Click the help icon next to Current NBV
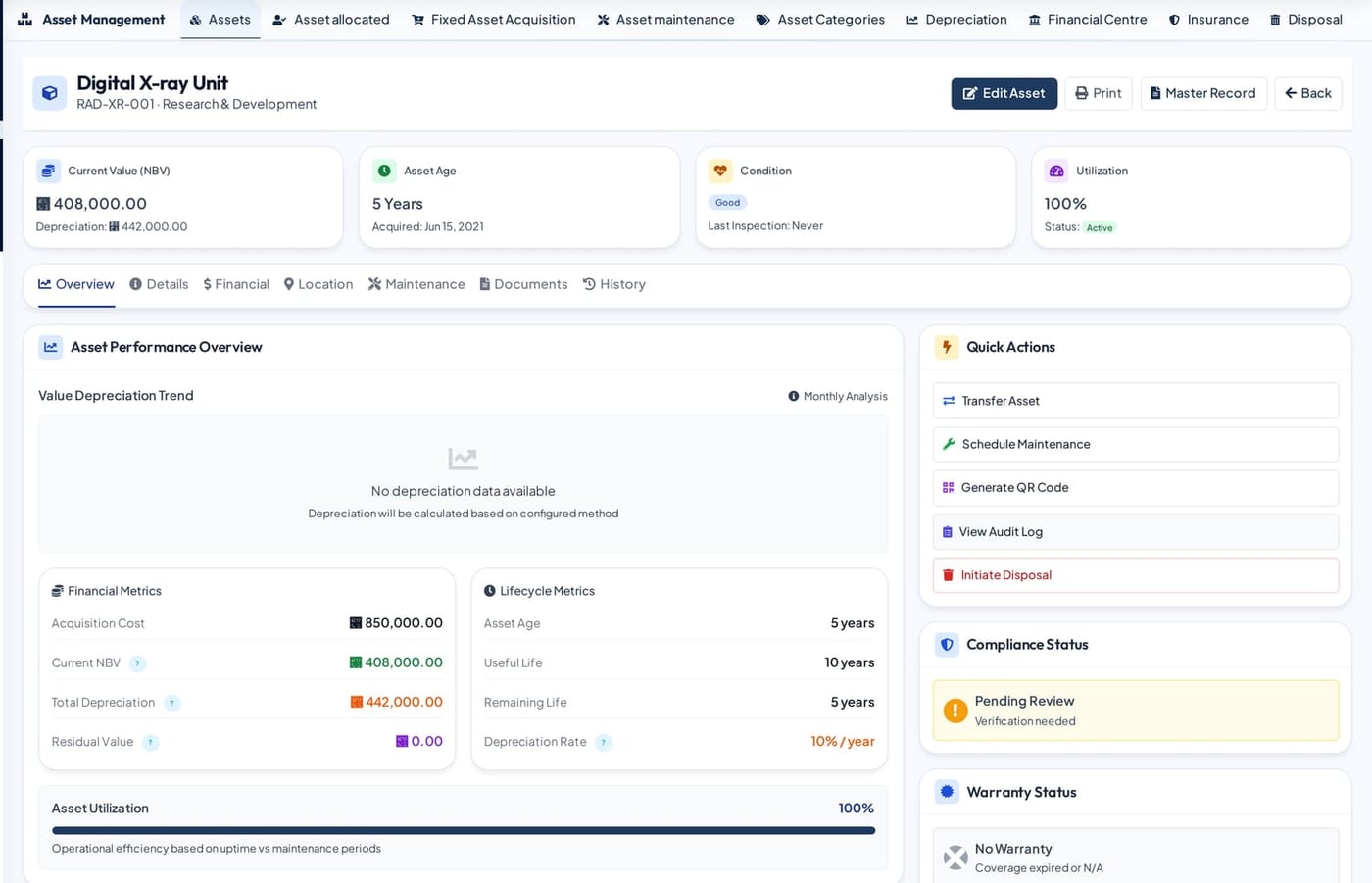1372x883 pixels. pos(138,663)
